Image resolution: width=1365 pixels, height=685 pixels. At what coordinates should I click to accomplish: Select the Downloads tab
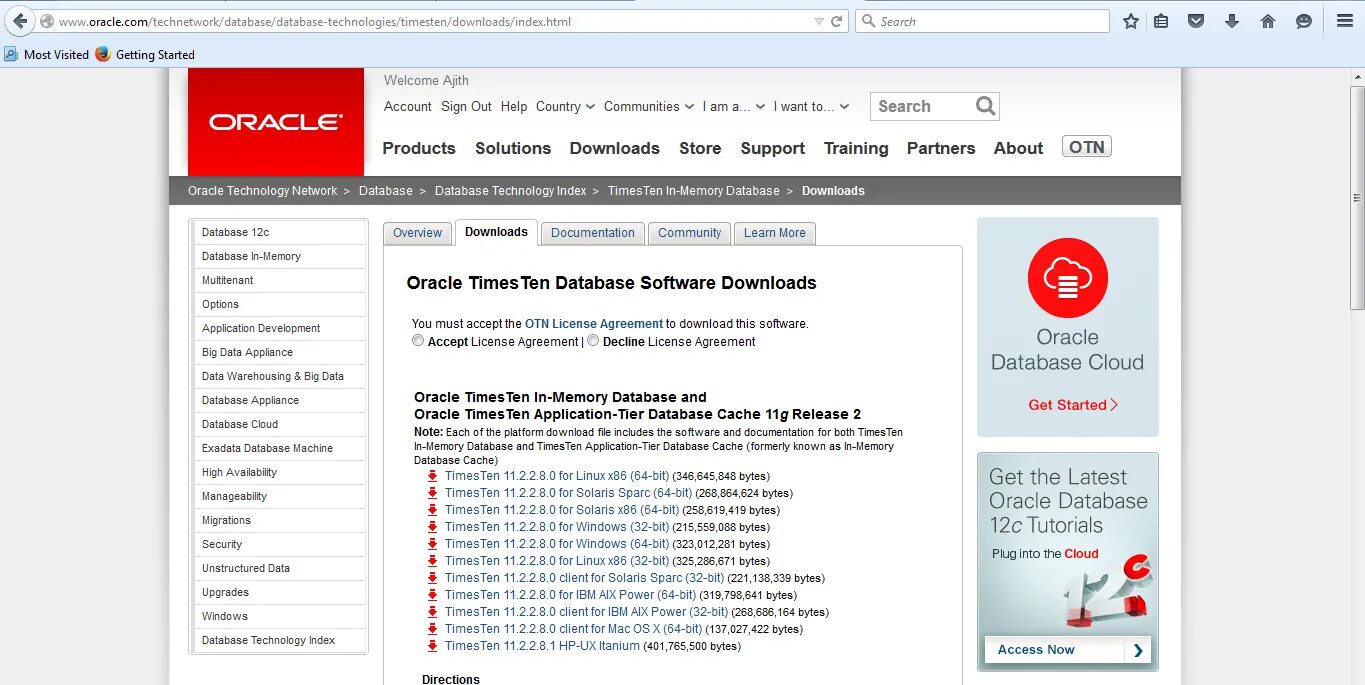pyautogui.click(x=496, y=232)
